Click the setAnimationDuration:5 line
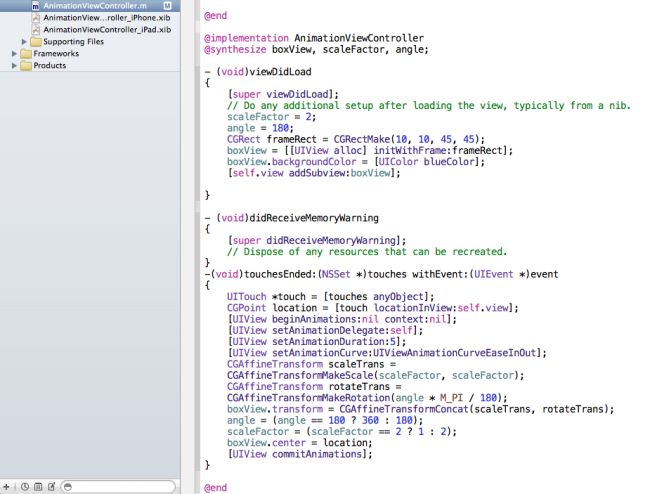 [317, 341]
